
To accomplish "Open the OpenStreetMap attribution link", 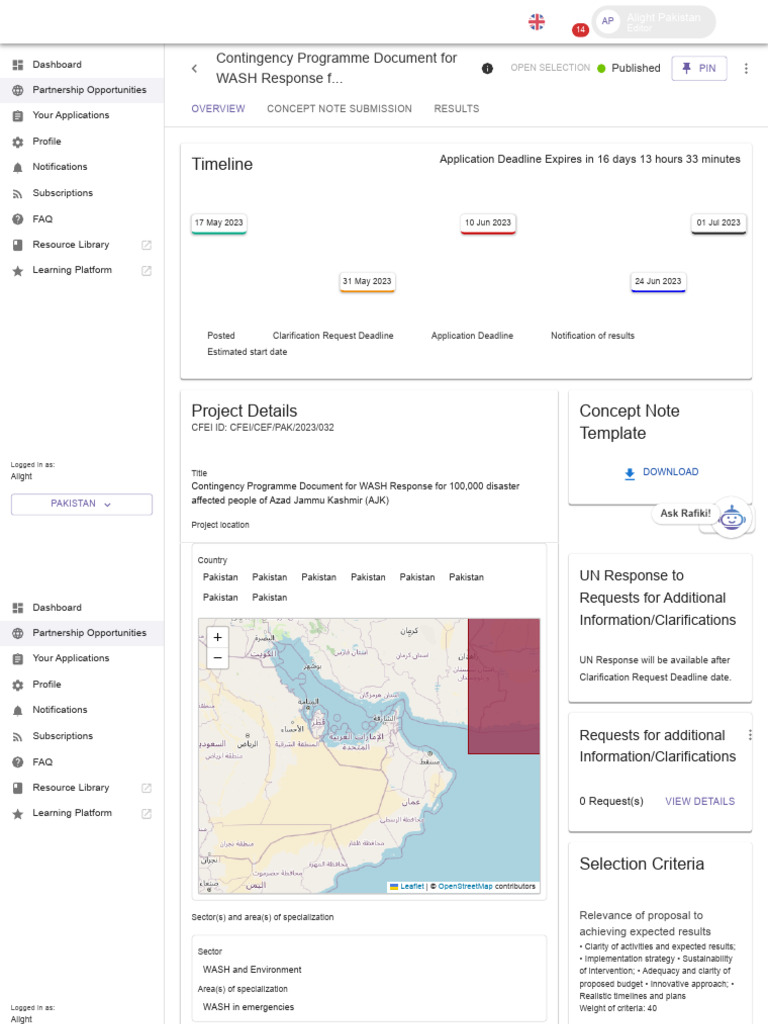I will pyautogui.click(x=465, y=886).
